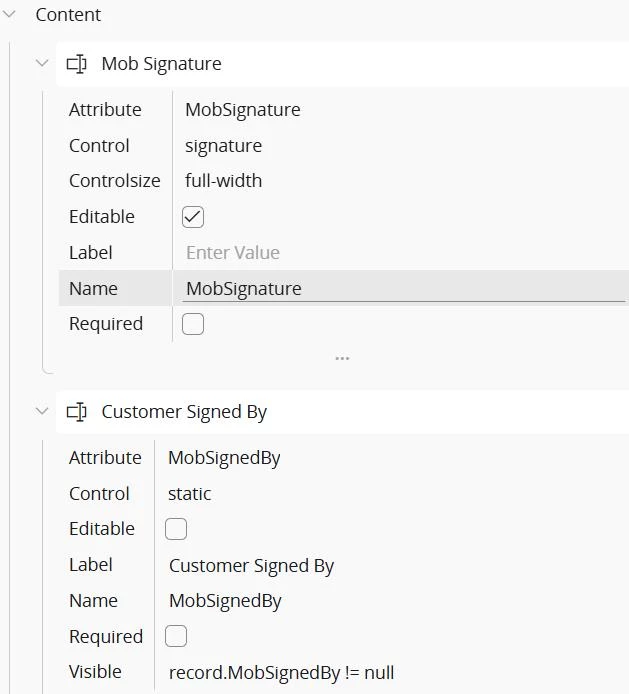Viewport: 629px width, 694px height.
Task: Toggle Editable checkbox for Customer Signed By
Action: [176, 529]
